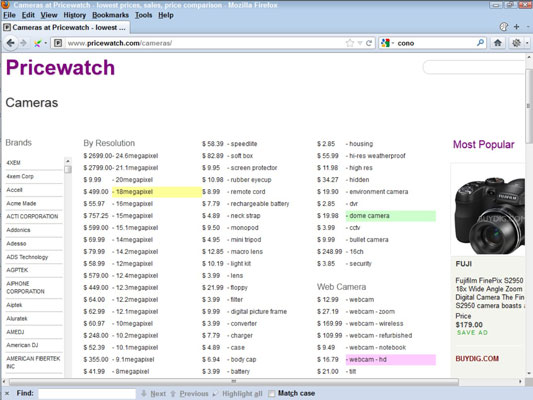Open the History menu

click(x=74, y=15)
